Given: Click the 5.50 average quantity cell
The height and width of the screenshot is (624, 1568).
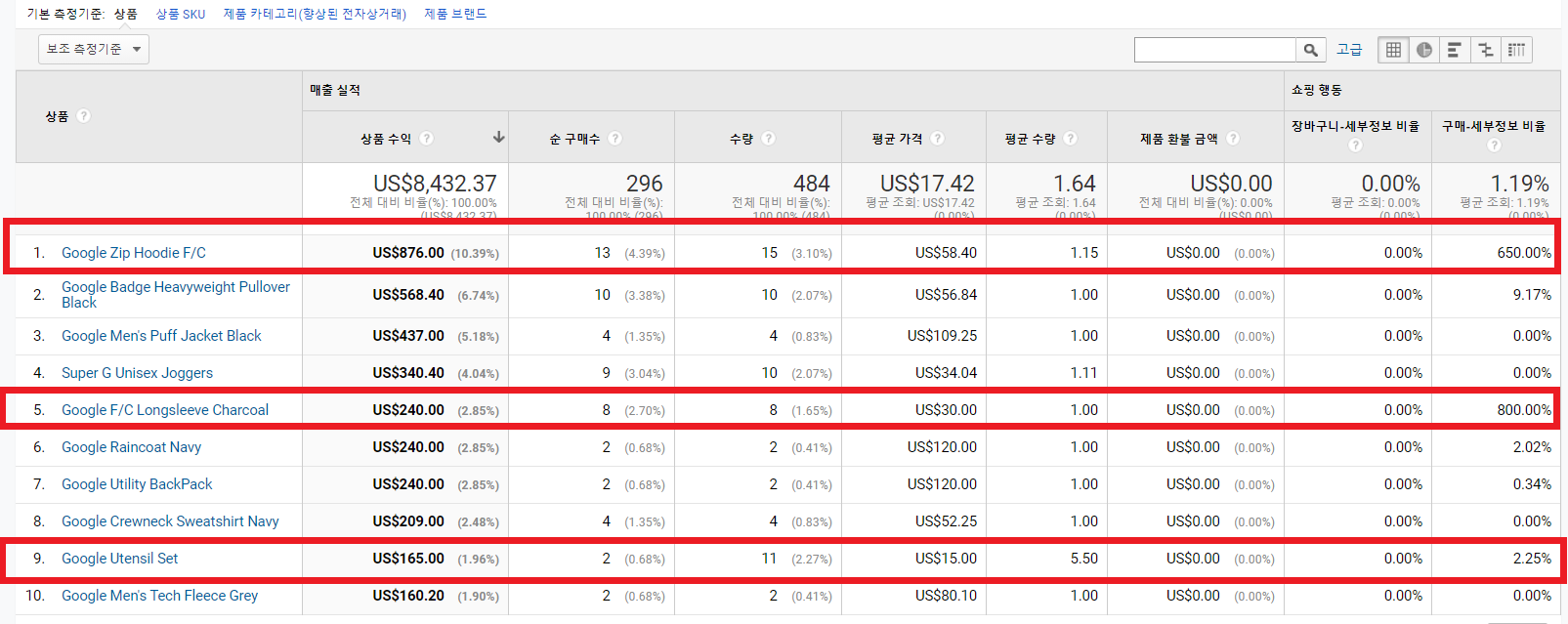Looking at the screenshot, I should point(1083,559).
